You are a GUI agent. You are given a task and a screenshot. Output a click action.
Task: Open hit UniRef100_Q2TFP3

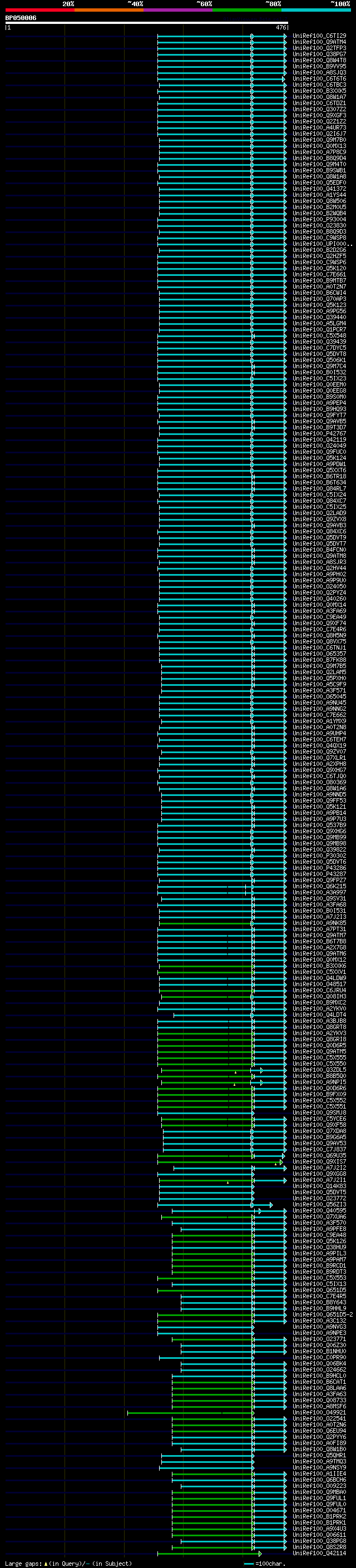(319, 48)
